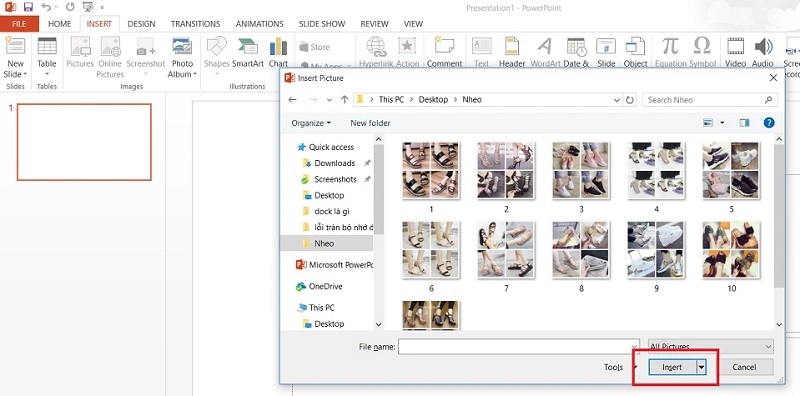Click Undo in quick access toolbar
The image size is (800, 396).
click(46, 7)
